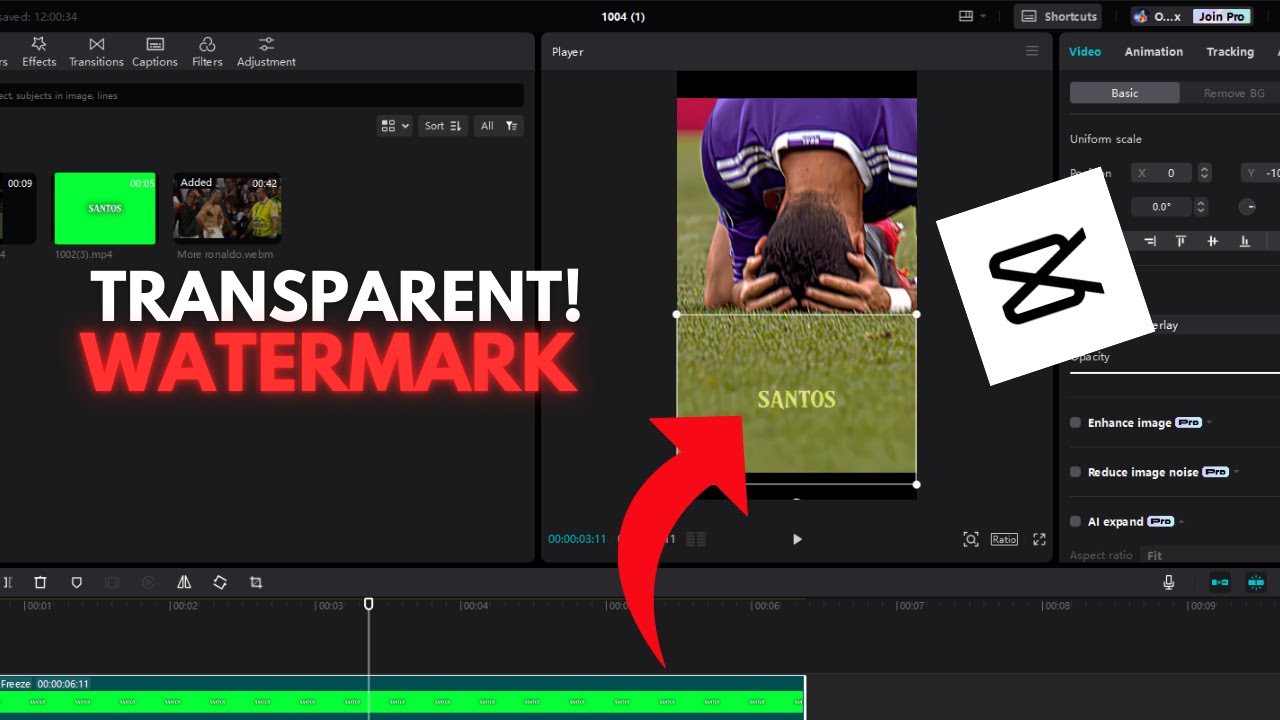Click the user account avatar
The image size is (1280, 720).
click(x=1140, y=16)
